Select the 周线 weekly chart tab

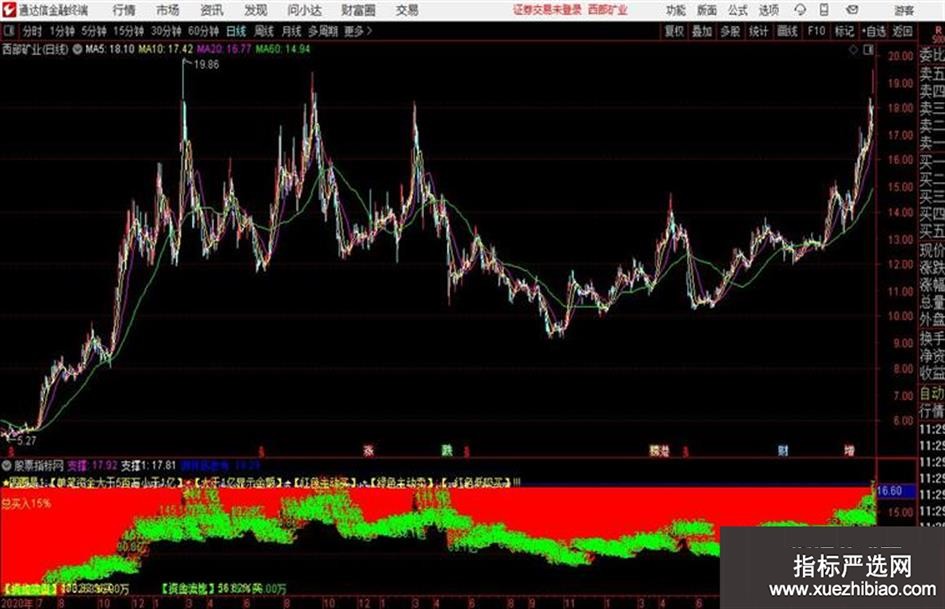(x=264, y=31)
